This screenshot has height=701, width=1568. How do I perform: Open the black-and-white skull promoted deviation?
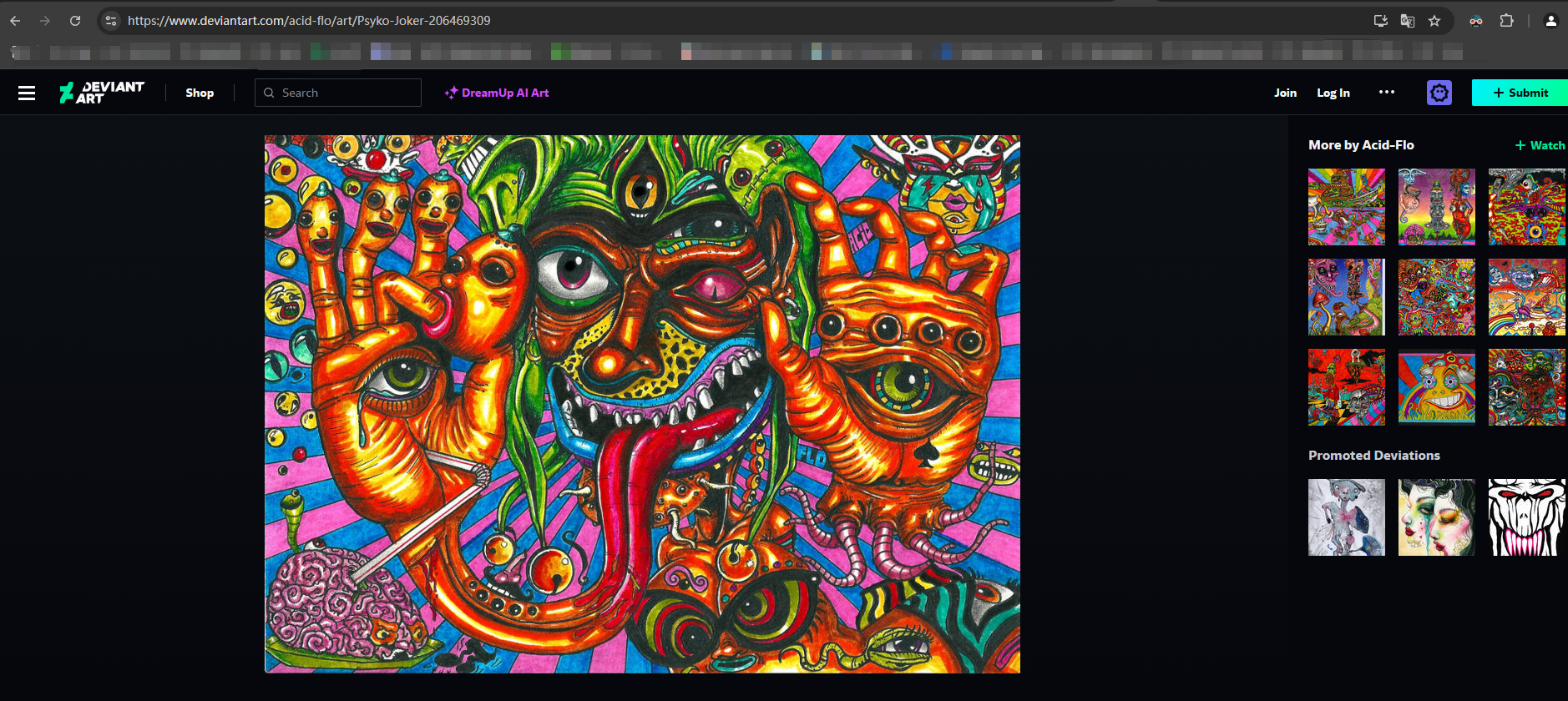click(1527, 517)
